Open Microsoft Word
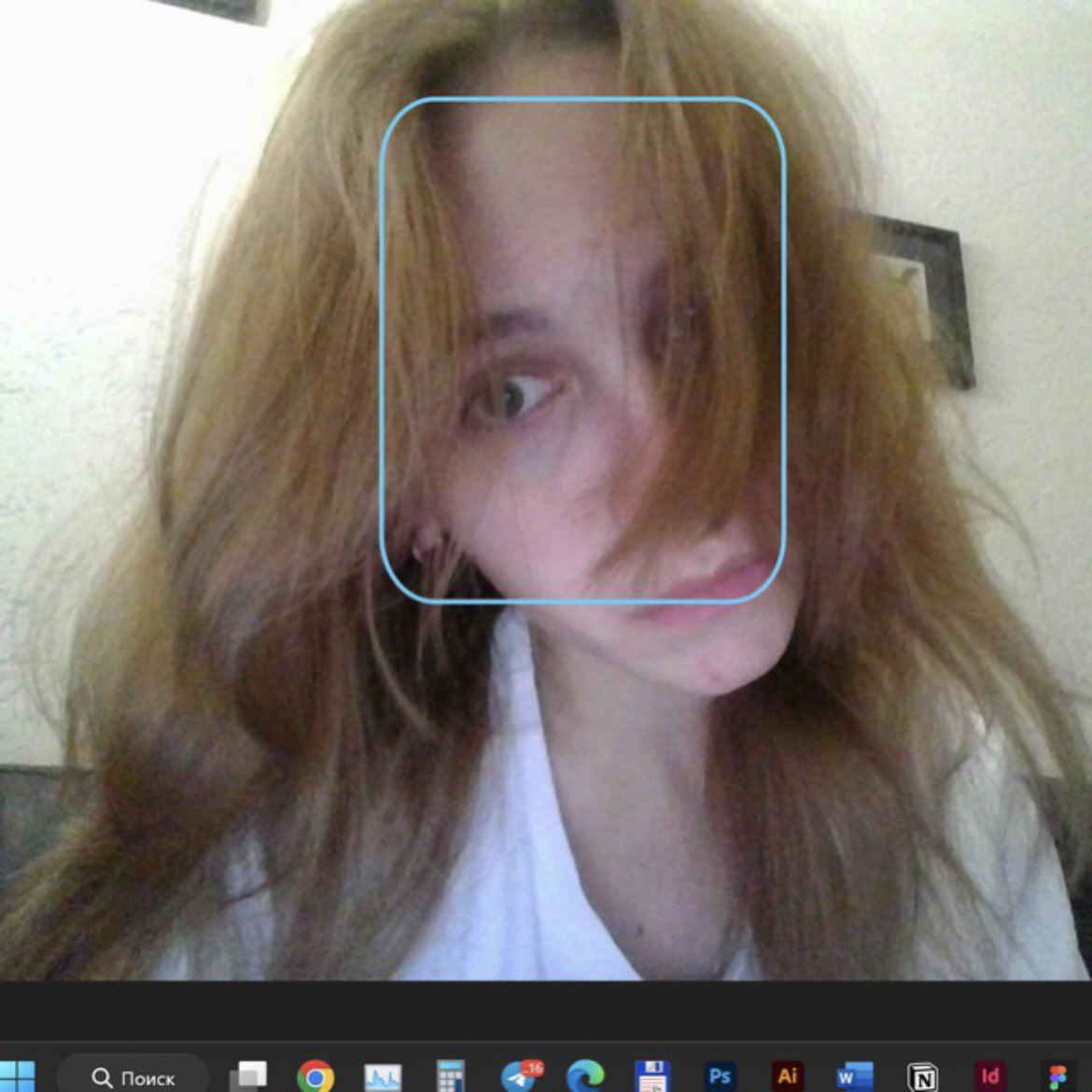 [855, 1077]
